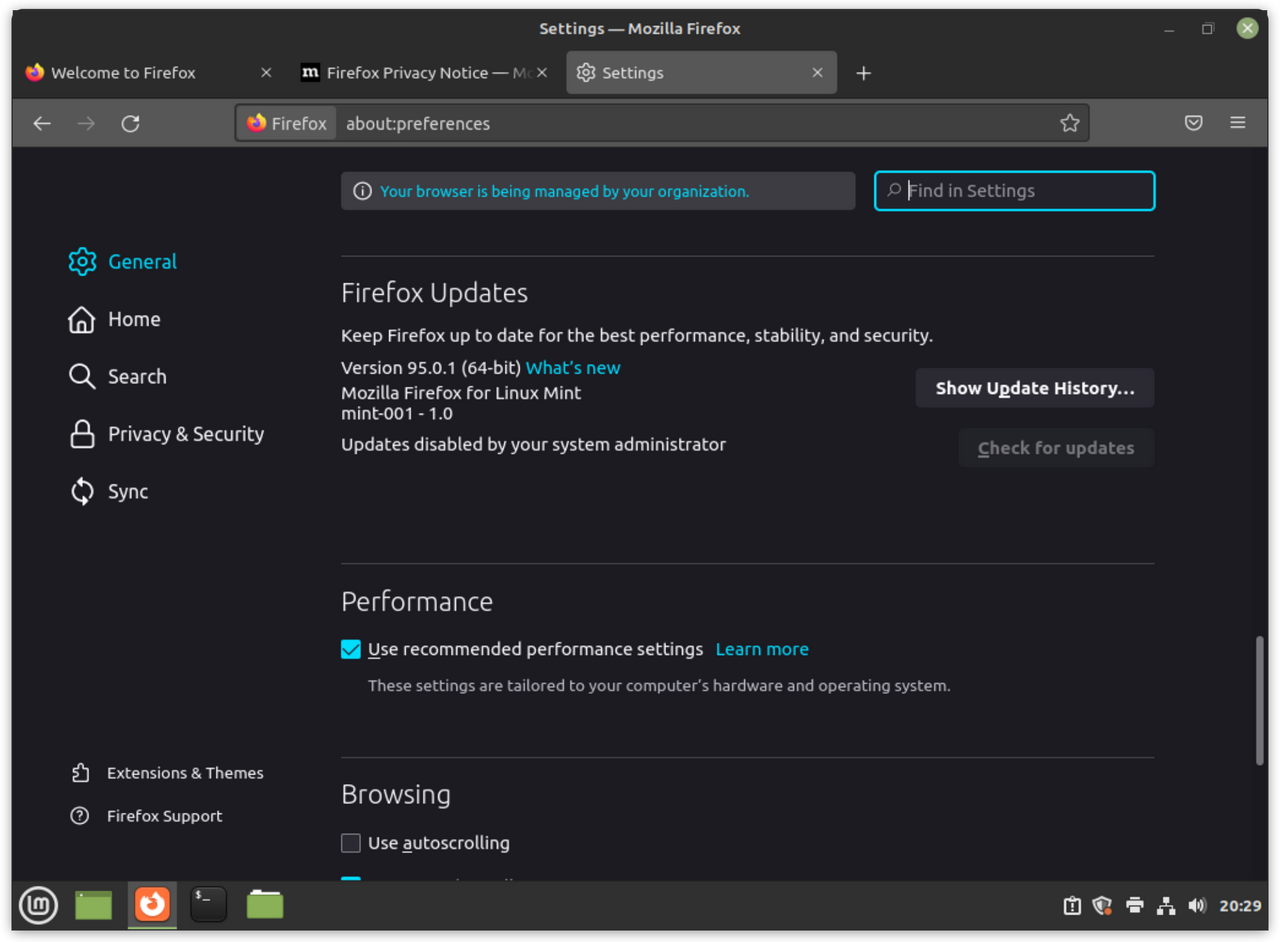Screen dimensions: 1280x942
Task: Launch the terminal from the taskbar
Action: (208, 905)
